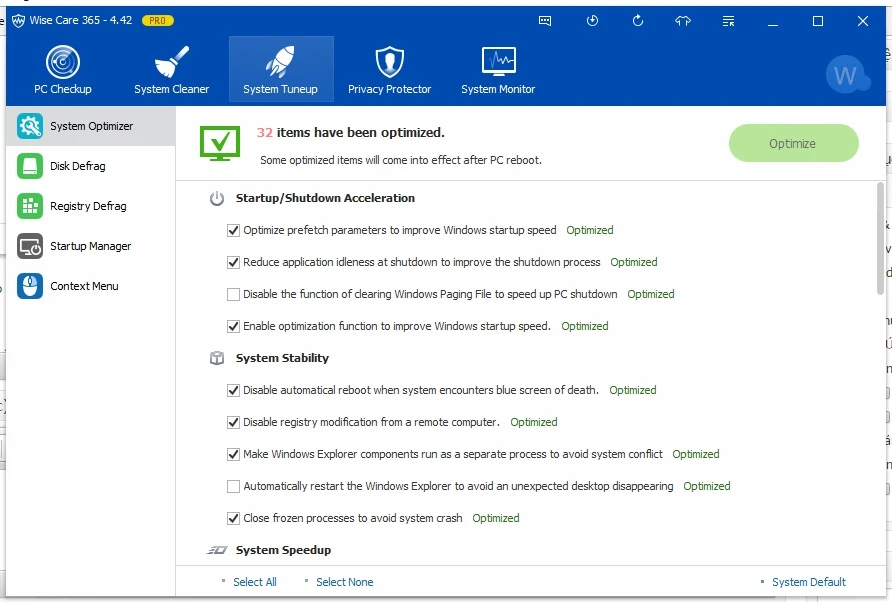The height and width of the screenshot is (602, 892).
Task: Click the System Default link
Action: pyautogui.click(x=808, y=582)
